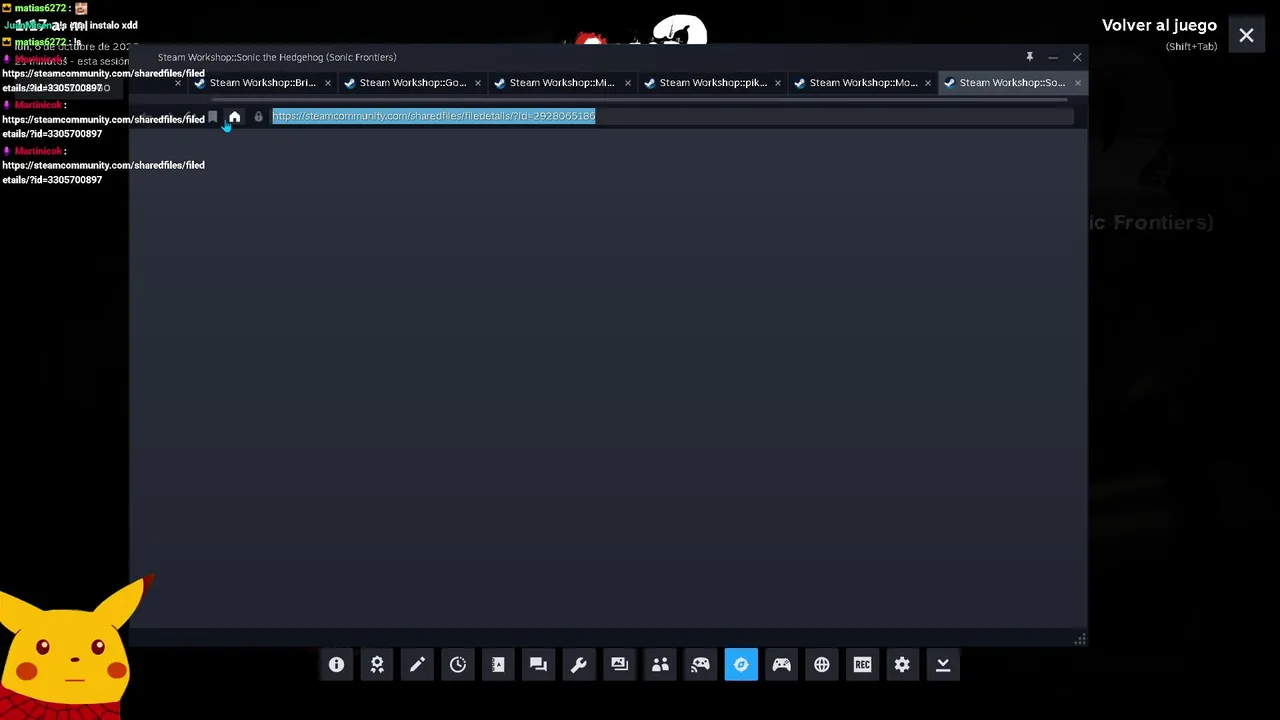1280x720 pixels.
Task: Open the screenshots gallery icon
Action: (619, 665)
